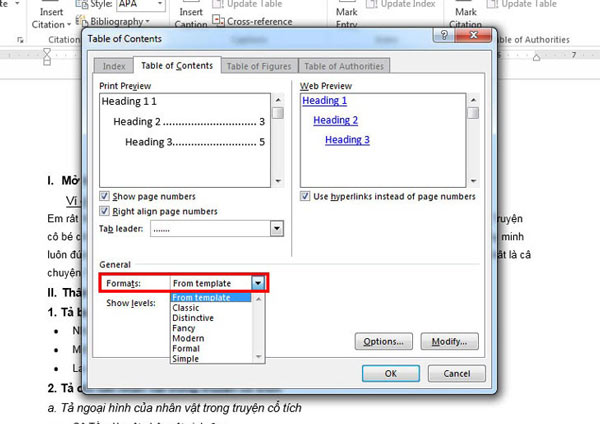Click the dialog Help question mark icon

coord(441,35)
